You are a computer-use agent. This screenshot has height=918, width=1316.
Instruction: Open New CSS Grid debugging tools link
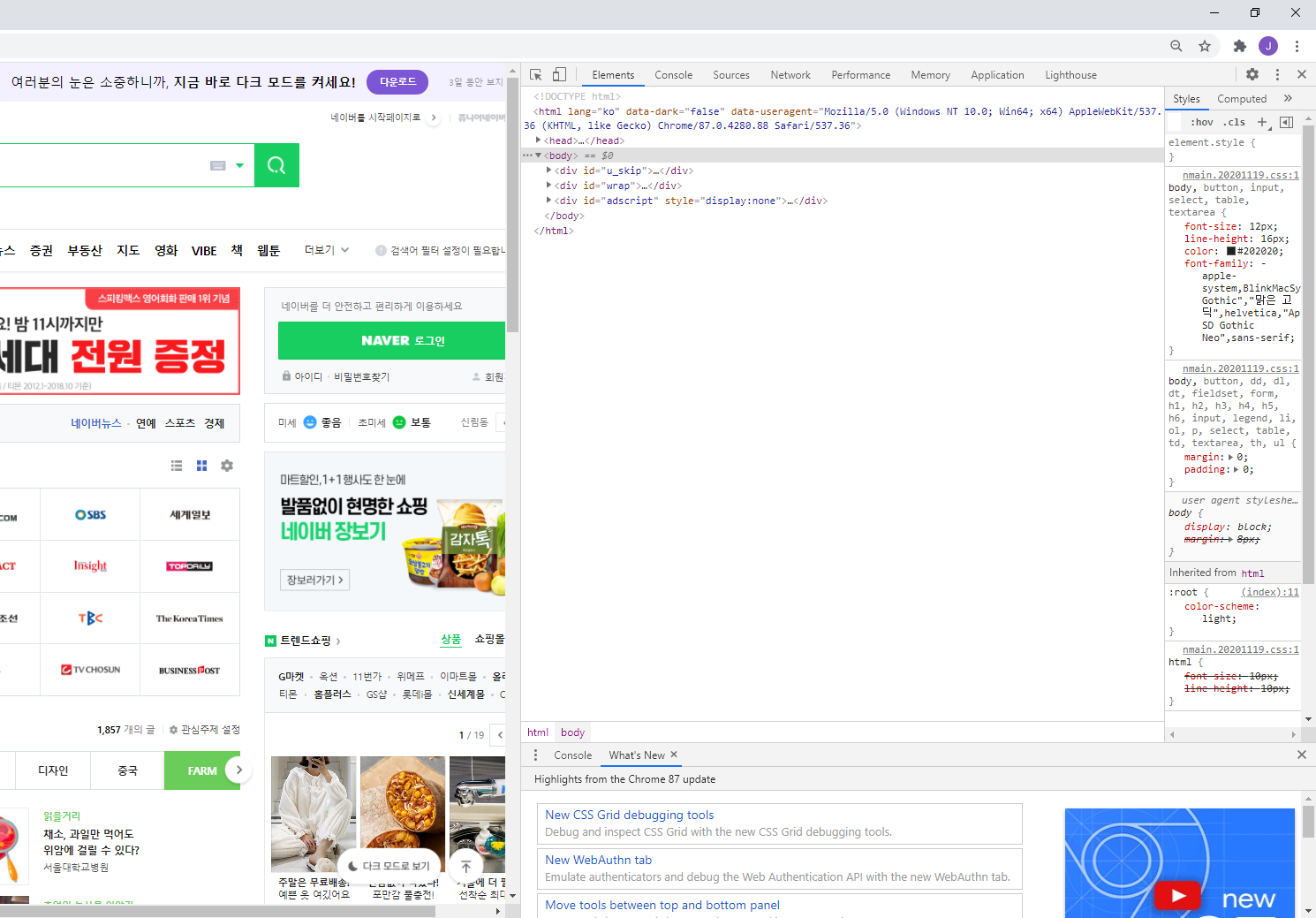[629, 815]
